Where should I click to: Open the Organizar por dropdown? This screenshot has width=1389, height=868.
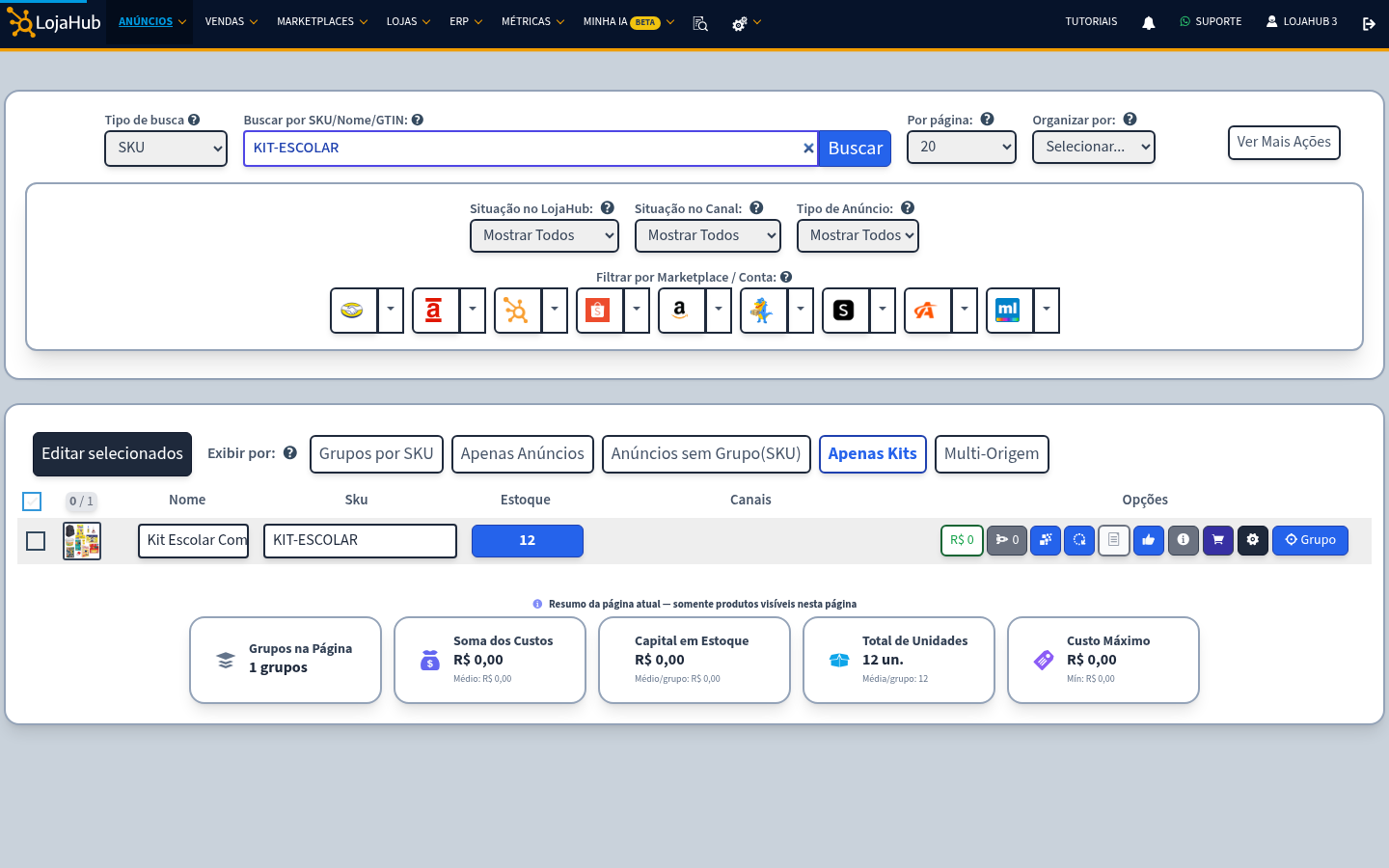click(x=1094, y=148)
